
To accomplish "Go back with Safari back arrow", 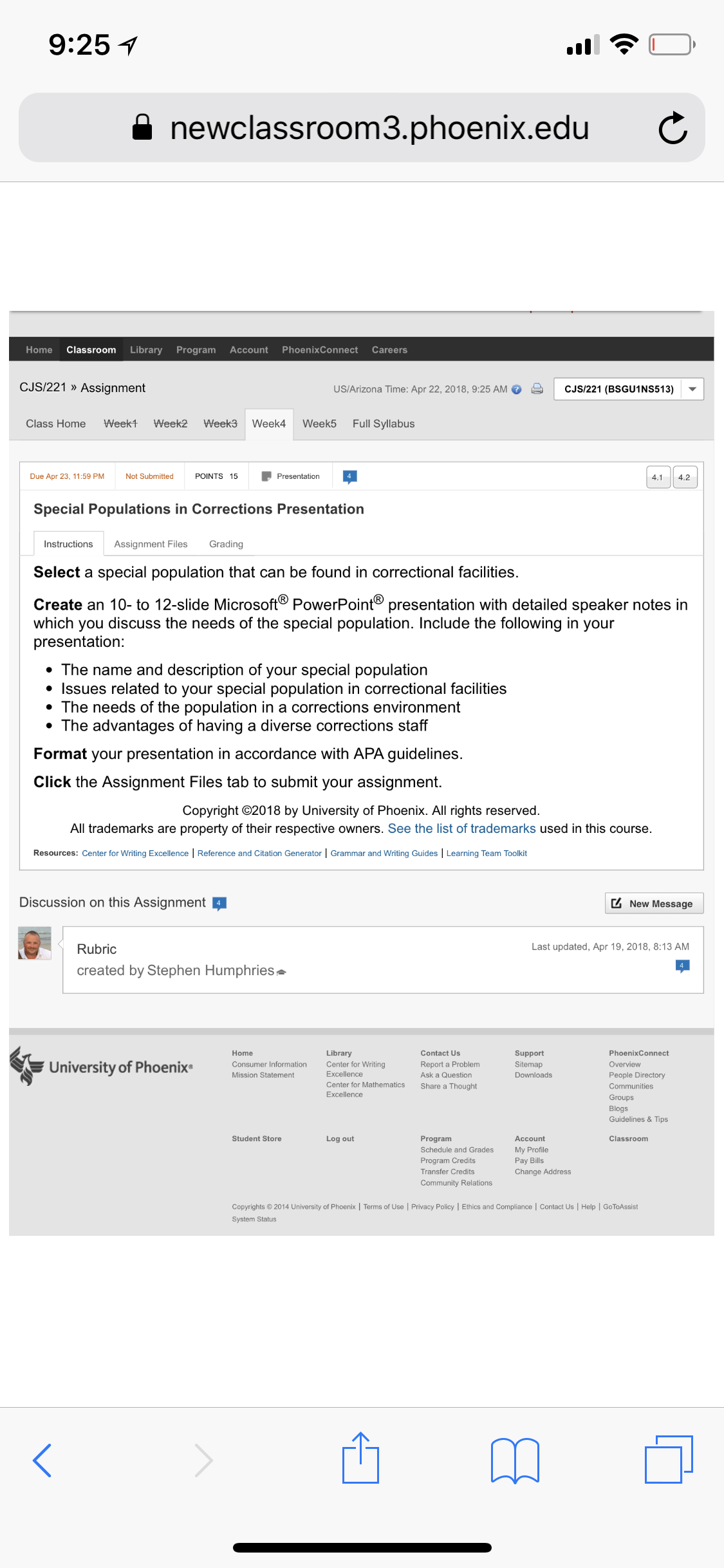I will click(42, 1460).
